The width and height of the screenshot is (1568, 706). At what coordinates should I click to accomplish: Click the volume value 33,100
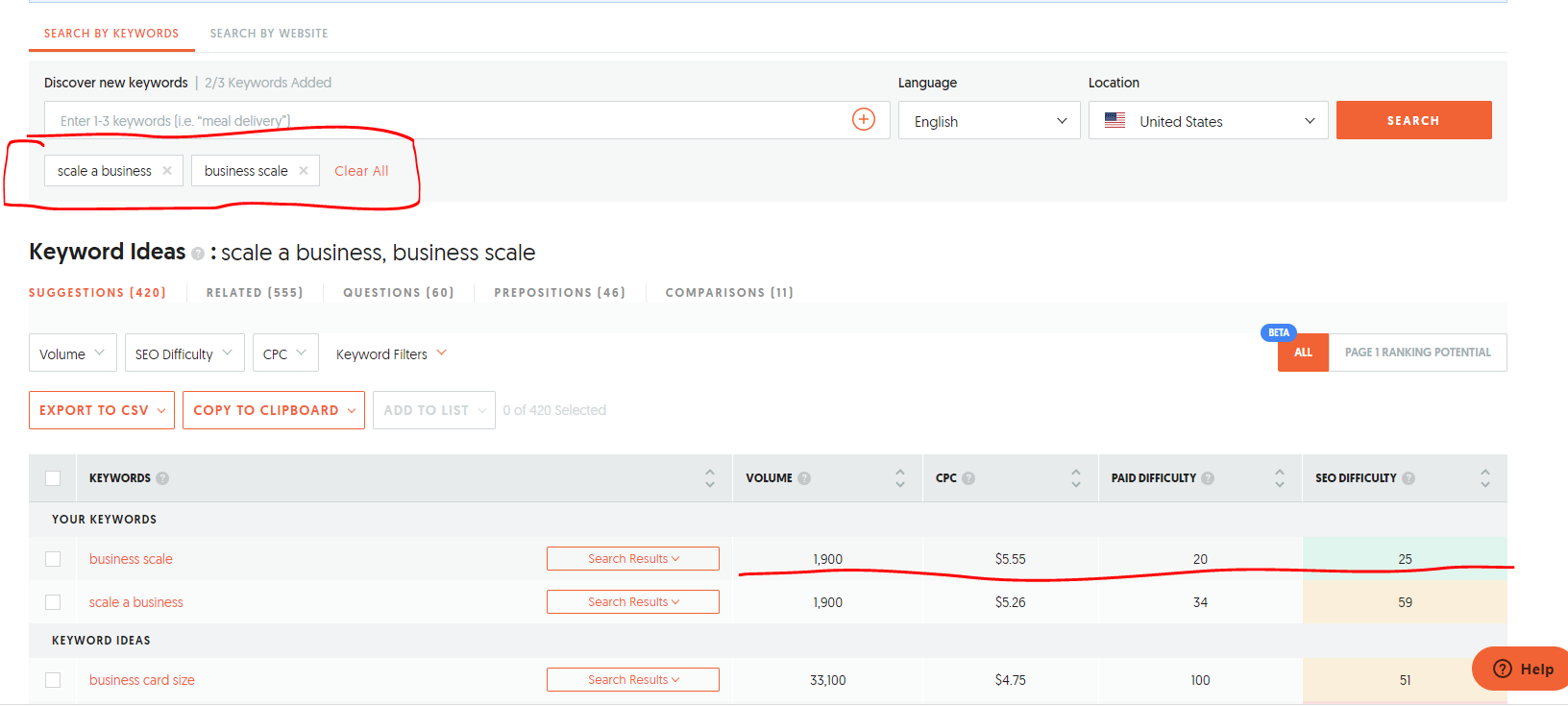tap(828, 680)
